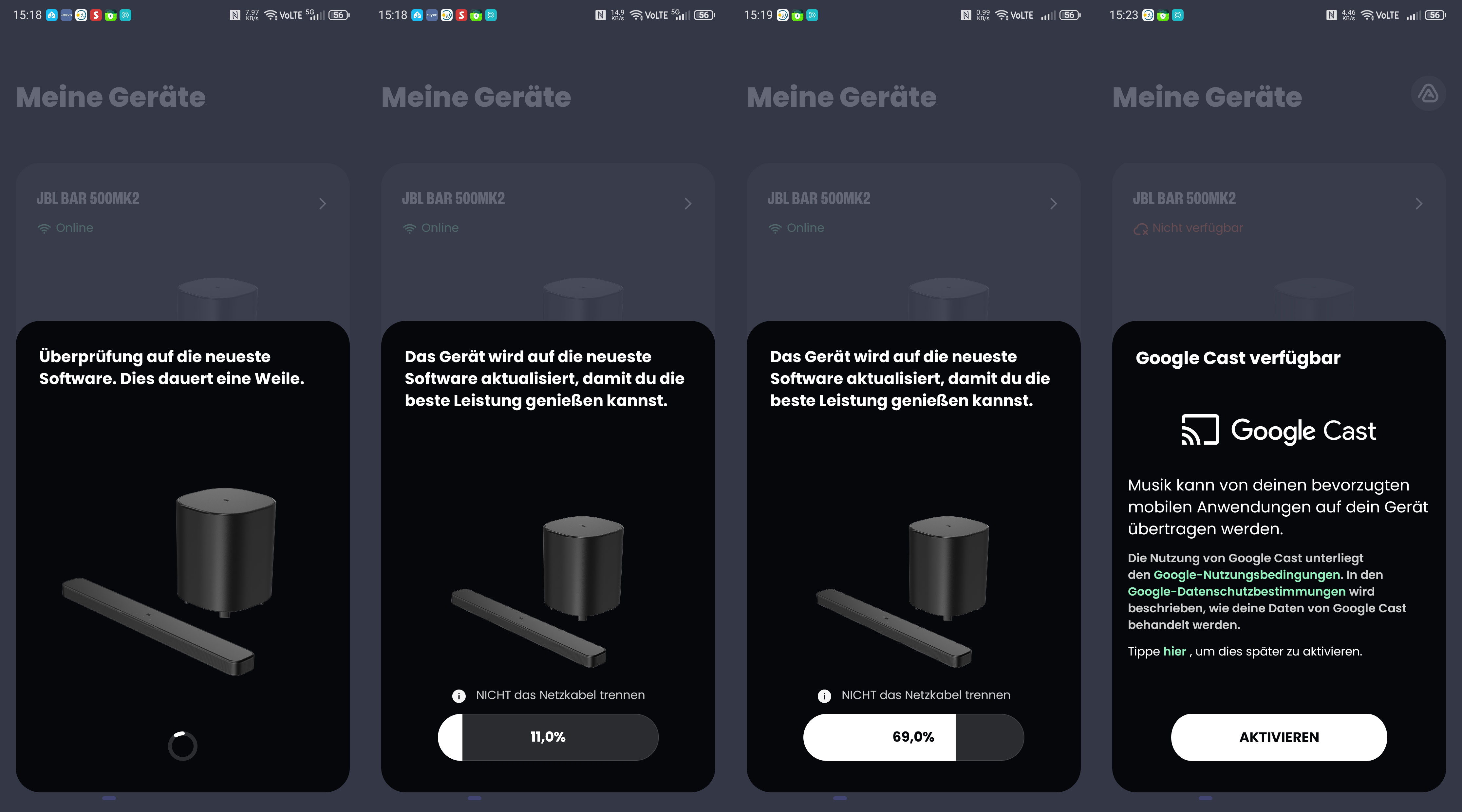Expand the JBL BAR 500MK2 chevron above the spinner dialog
The height and width of the screenshot is (812, 1462).
coord(322,204)
